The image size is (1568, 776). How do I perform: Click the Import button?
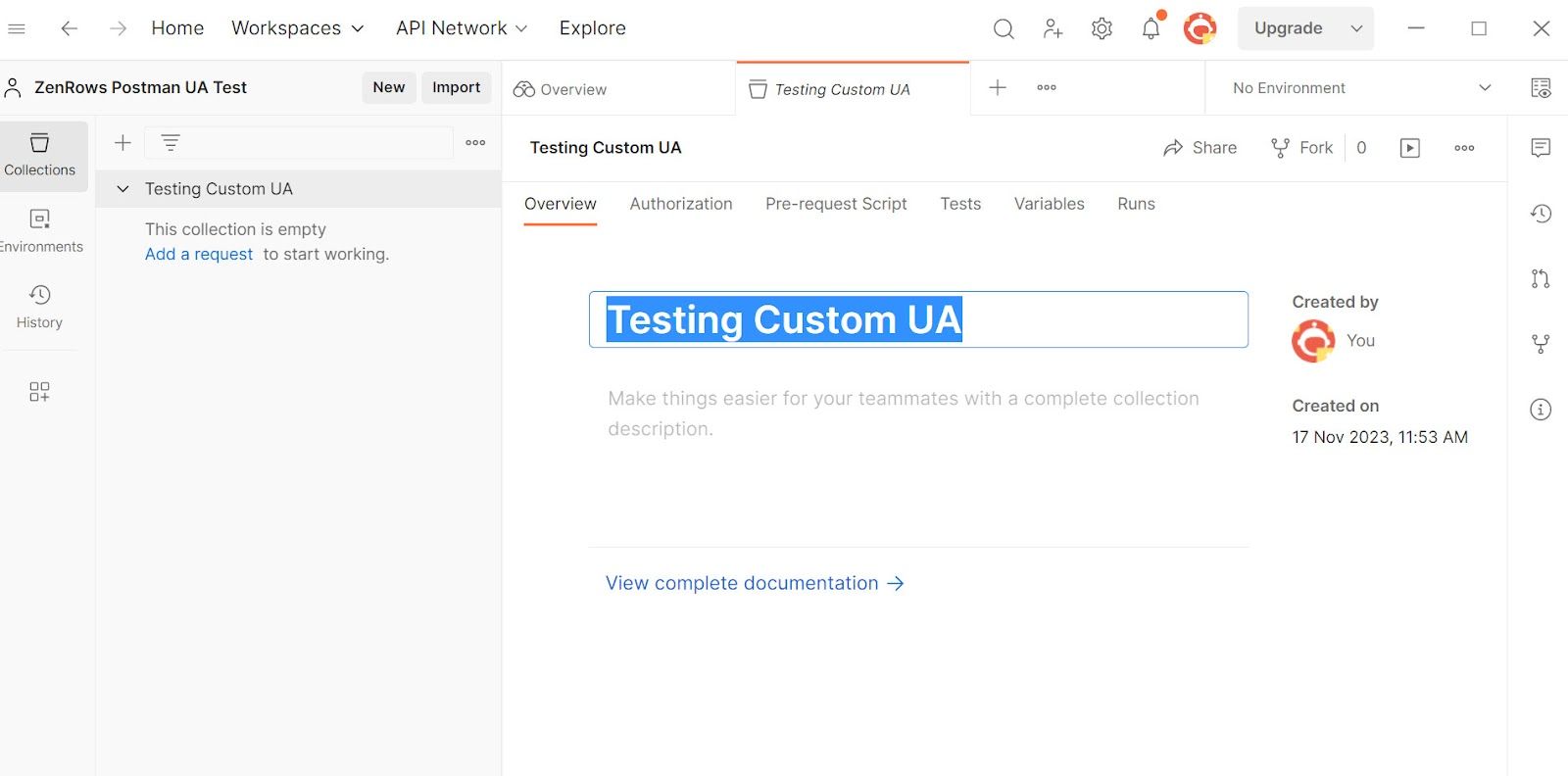pos(457,87)
